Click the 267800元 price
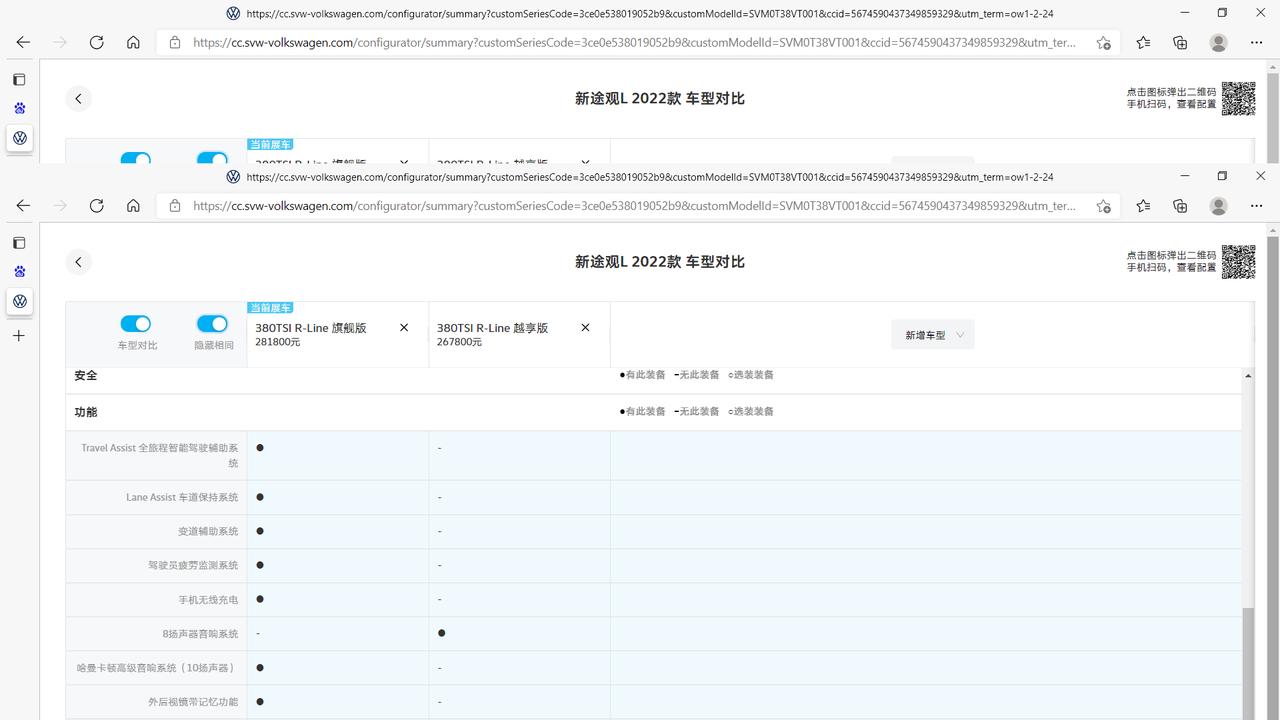The height and width of the screenshot is (720, 1280). 459,342
